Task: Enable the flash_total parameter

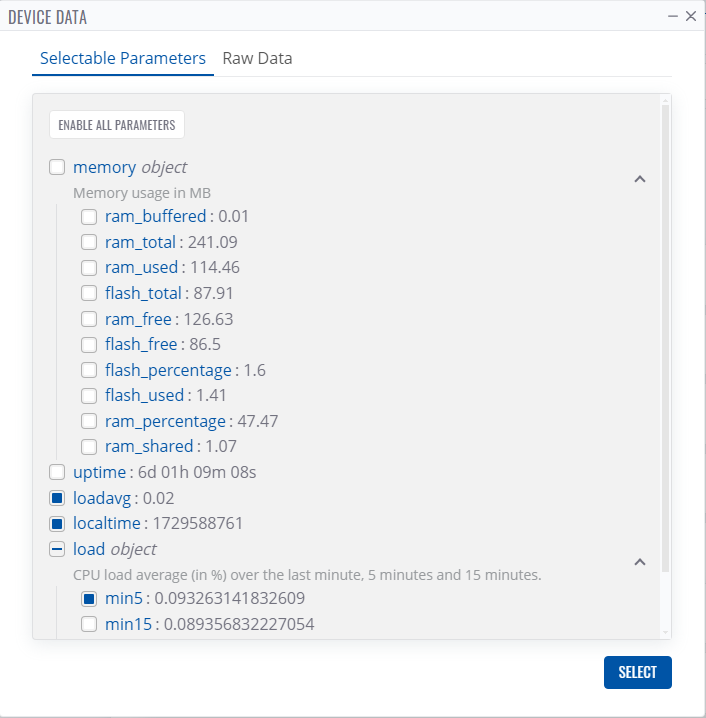Action: click(x=89, y=293)
